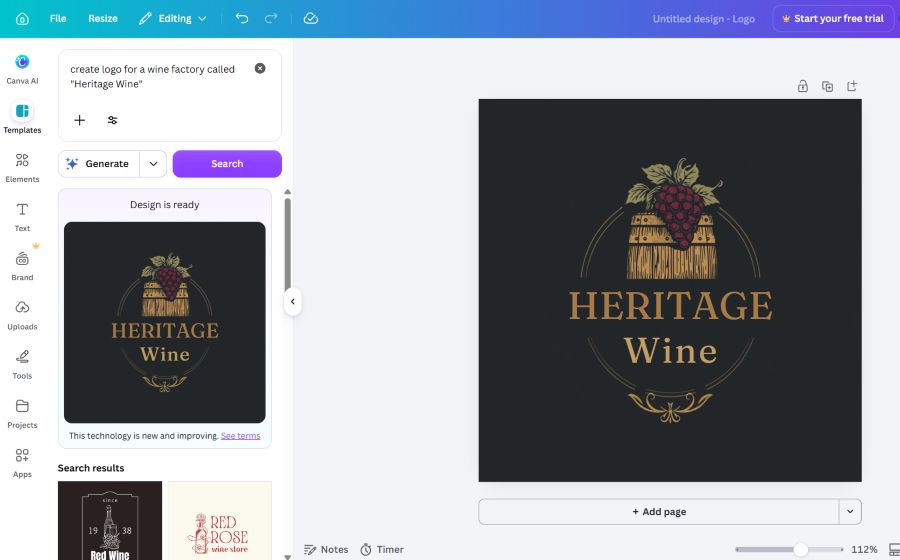Open the Text tab

(22, 216)
